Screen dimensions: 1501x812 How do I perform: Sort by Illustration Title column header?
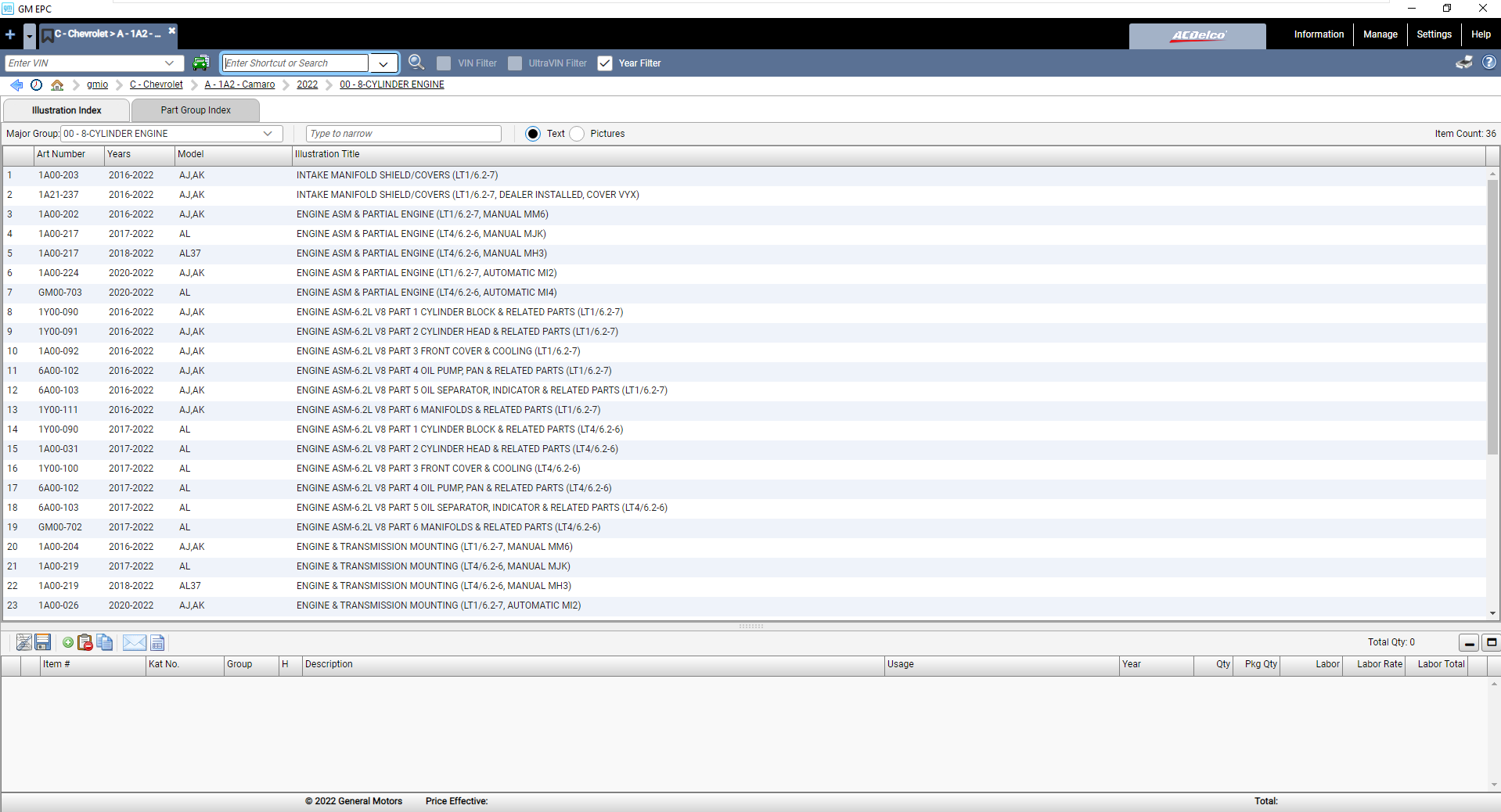tap(888, 155)
